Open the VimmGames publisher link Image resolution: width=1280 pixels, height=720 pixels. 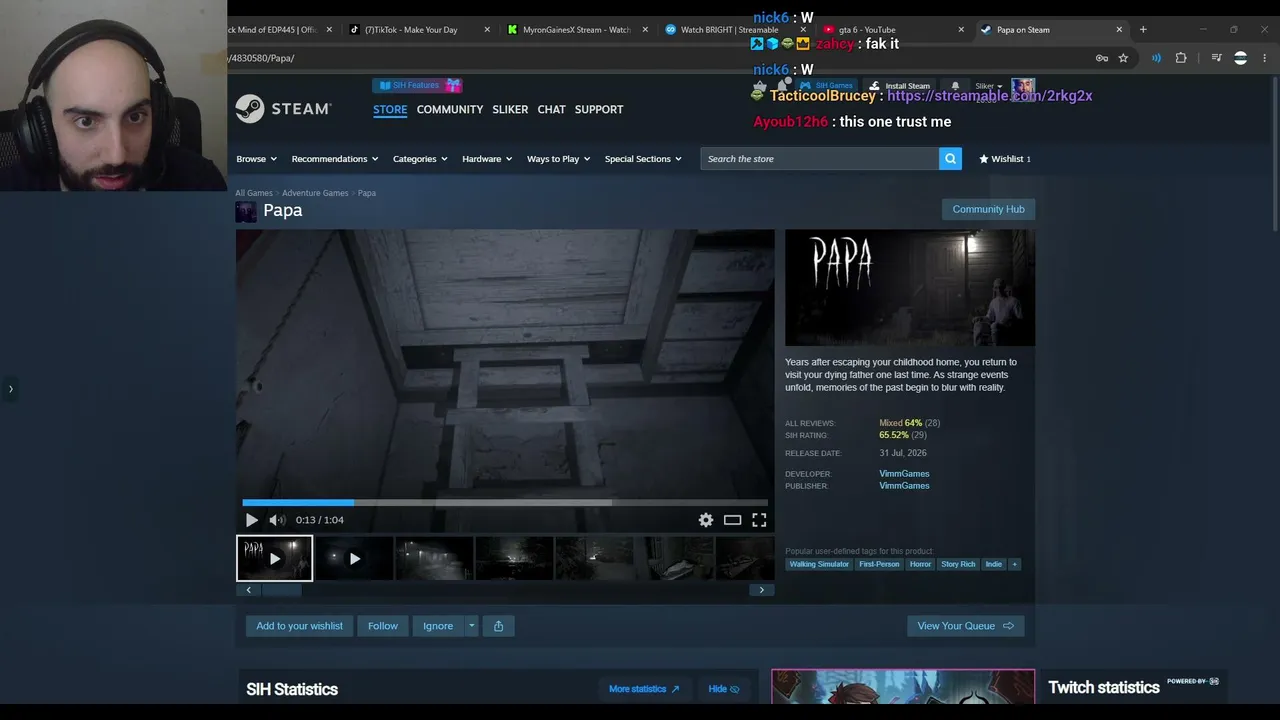pyautogui.click(x=904, y=486)
